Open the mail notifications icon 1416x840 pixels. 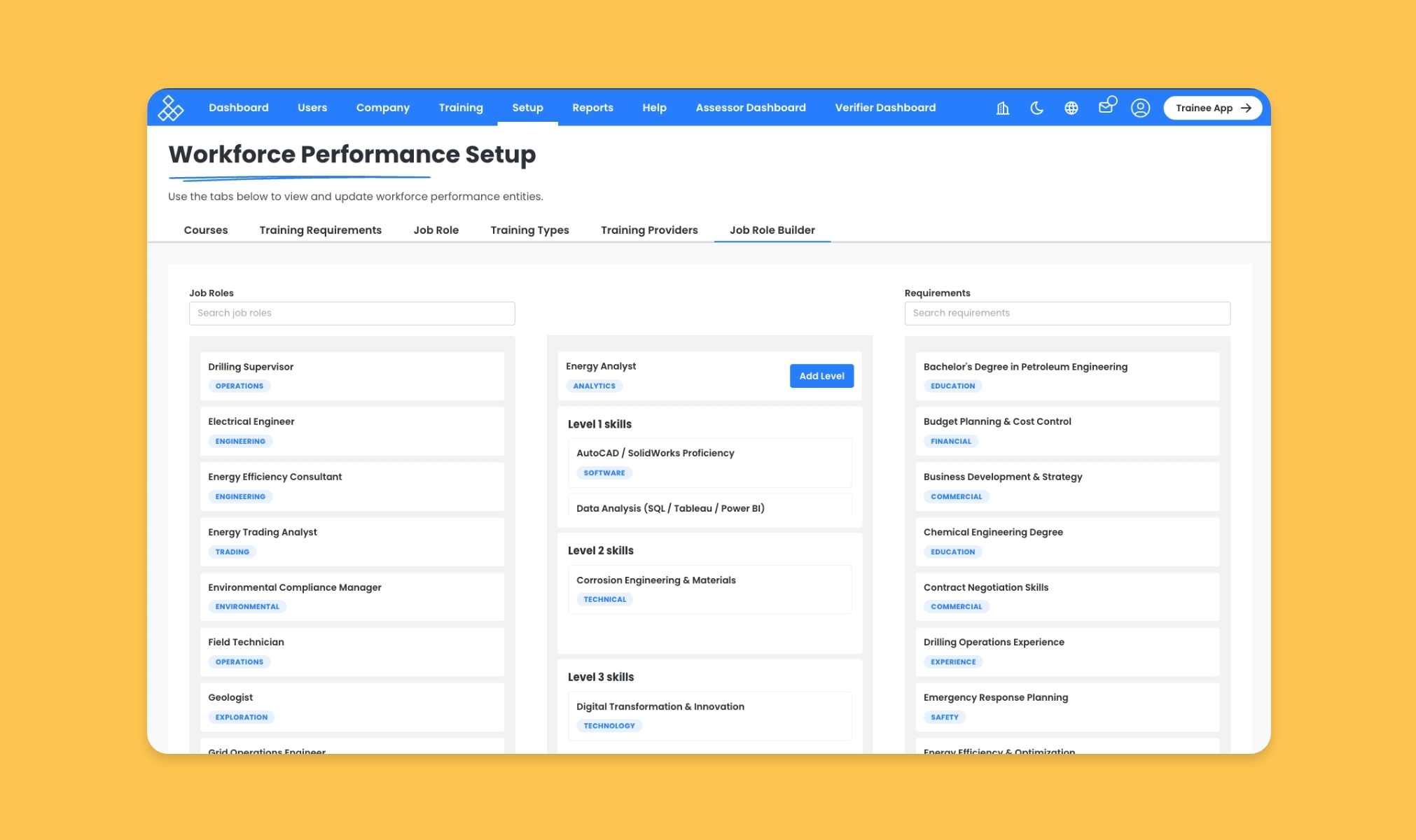click(x=1106, y=106)
